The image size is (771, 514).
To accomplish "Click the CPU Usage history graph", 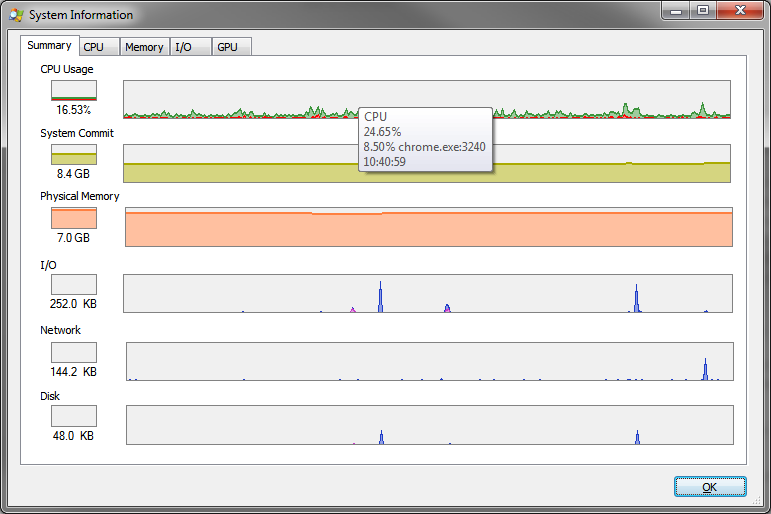I will tap(427, 99).
